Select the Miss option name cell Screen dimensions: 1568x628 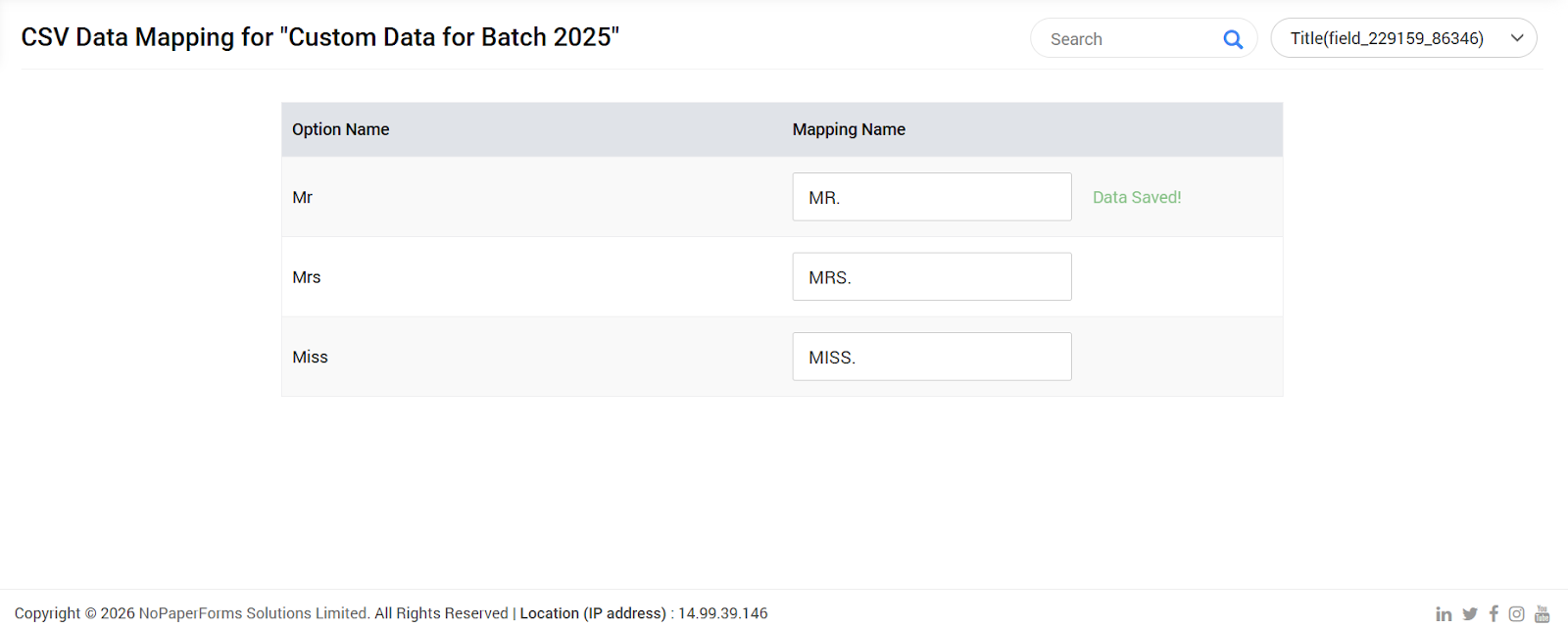[310, 358]
